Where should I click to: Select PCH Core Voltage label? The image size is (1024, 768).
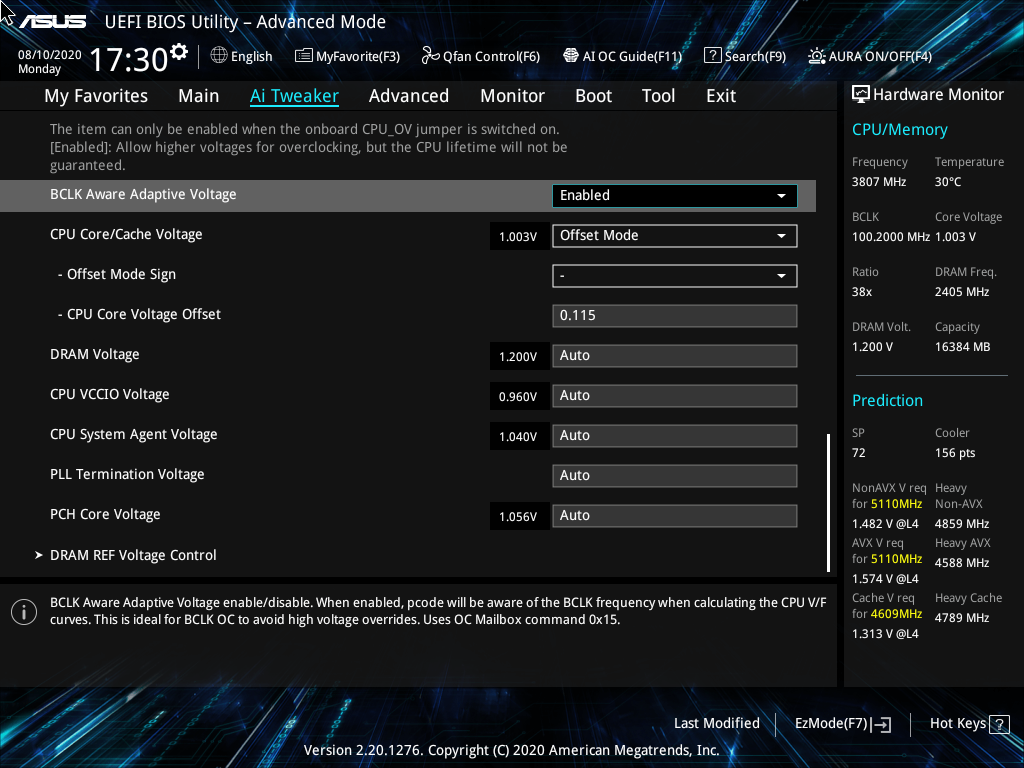click(x=105, y=515)
